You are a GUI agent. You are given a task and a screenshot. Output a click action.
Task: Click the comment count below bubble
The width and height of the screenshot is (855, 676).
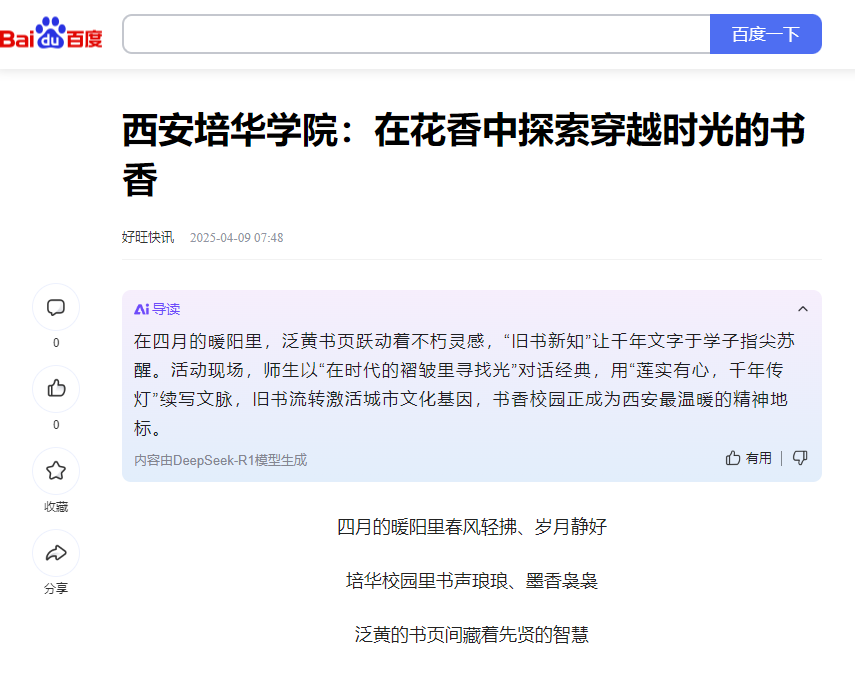(56, 343)
